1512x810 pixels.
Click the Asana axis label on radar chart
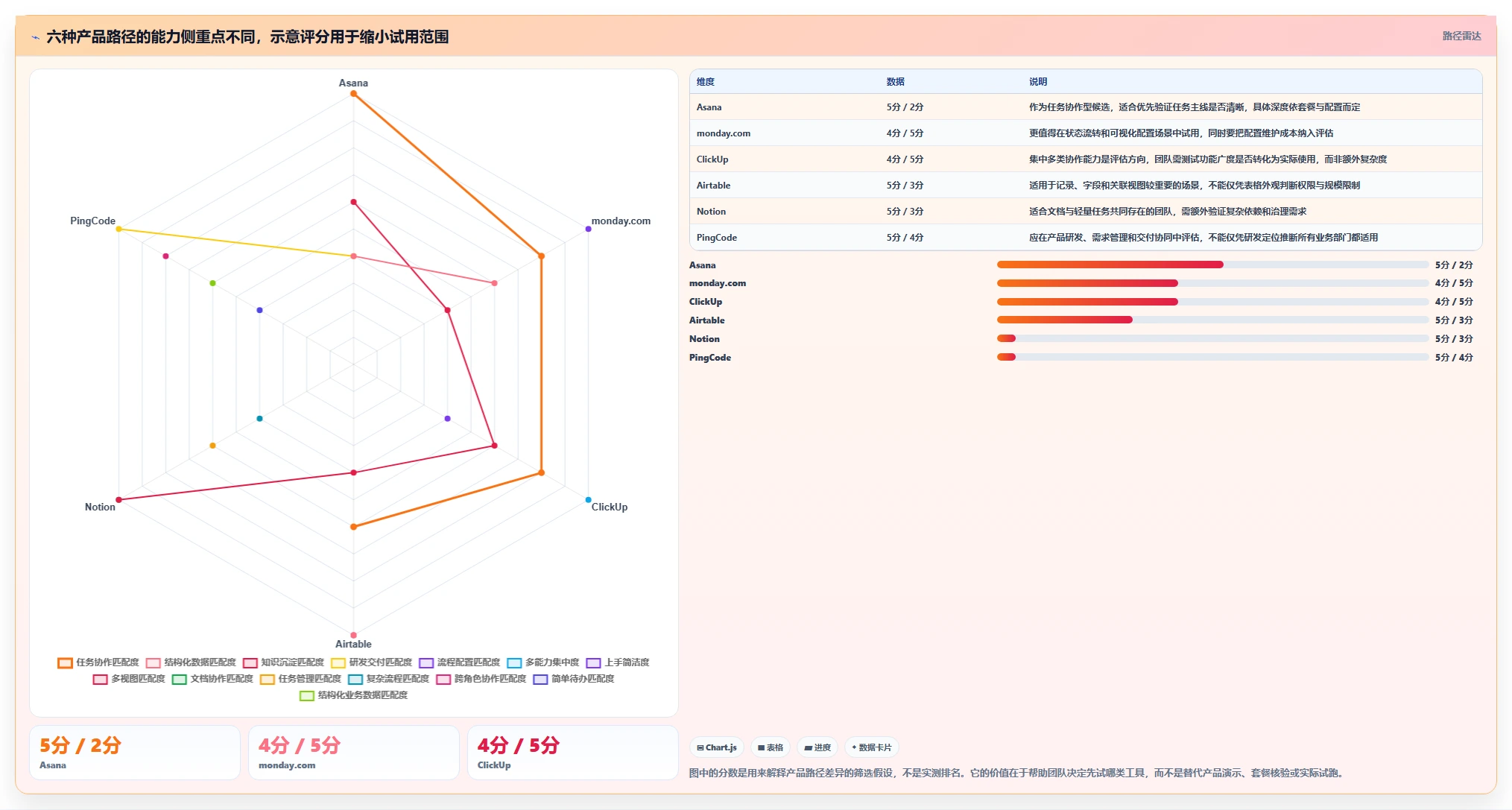(x=353, y=83)
